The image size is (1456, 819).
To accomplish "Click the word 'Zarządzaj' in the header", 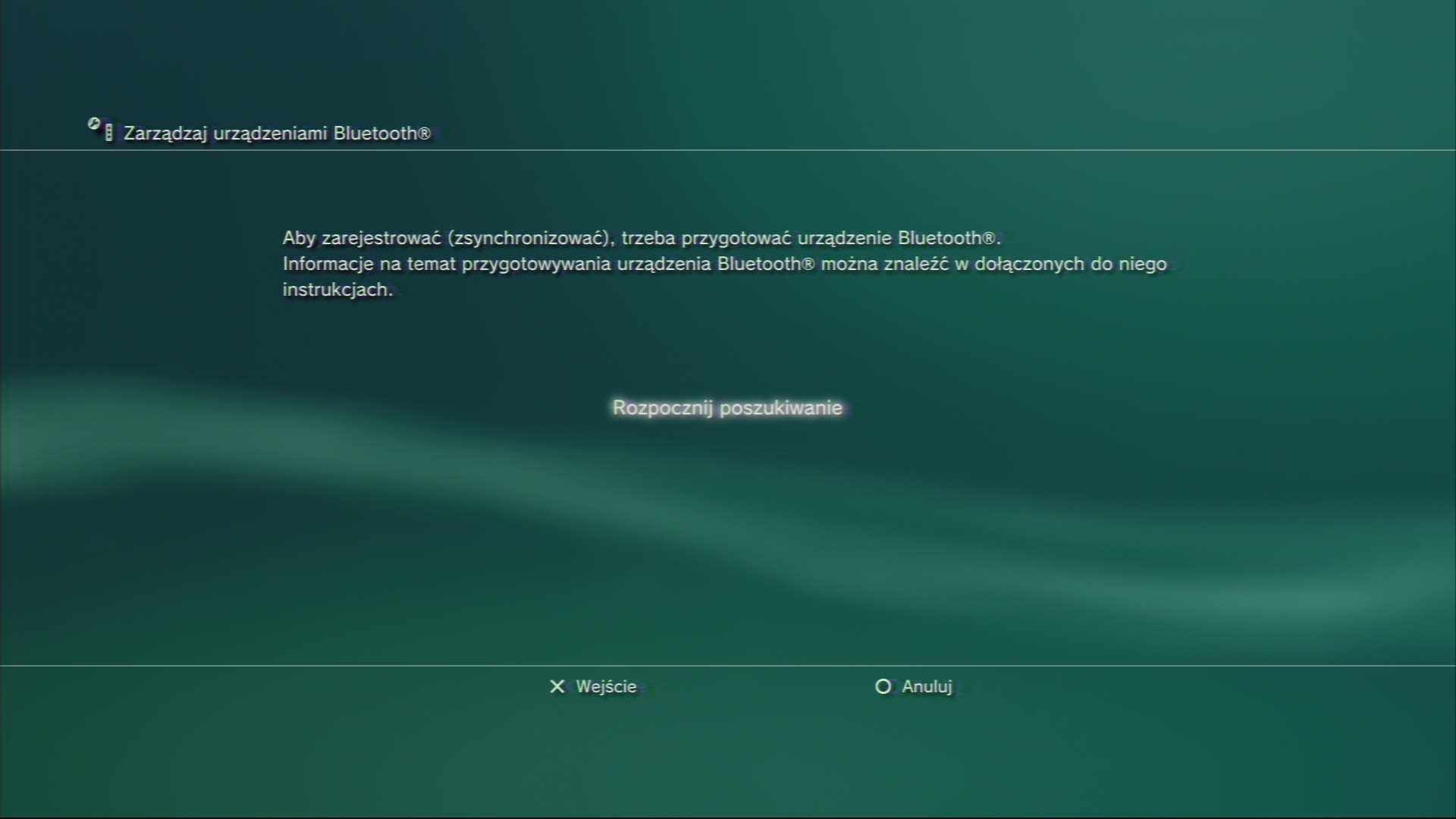I will click(165, 133).
